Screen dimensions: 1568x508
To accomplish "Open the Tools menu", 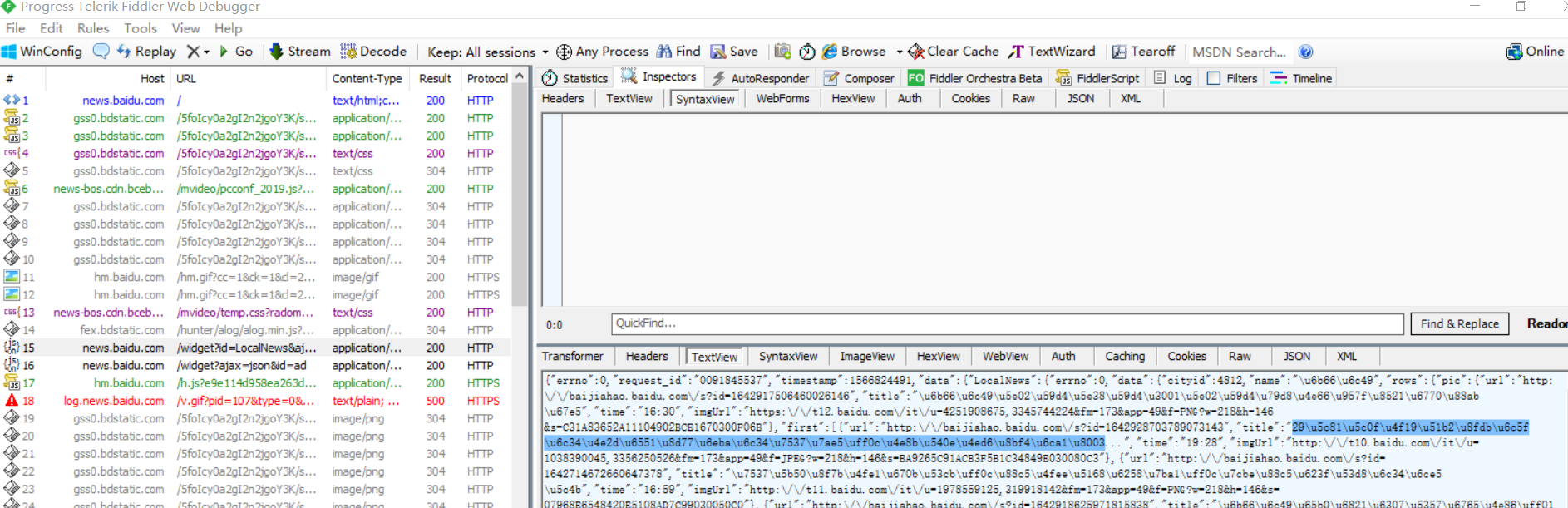I will 141,28.
